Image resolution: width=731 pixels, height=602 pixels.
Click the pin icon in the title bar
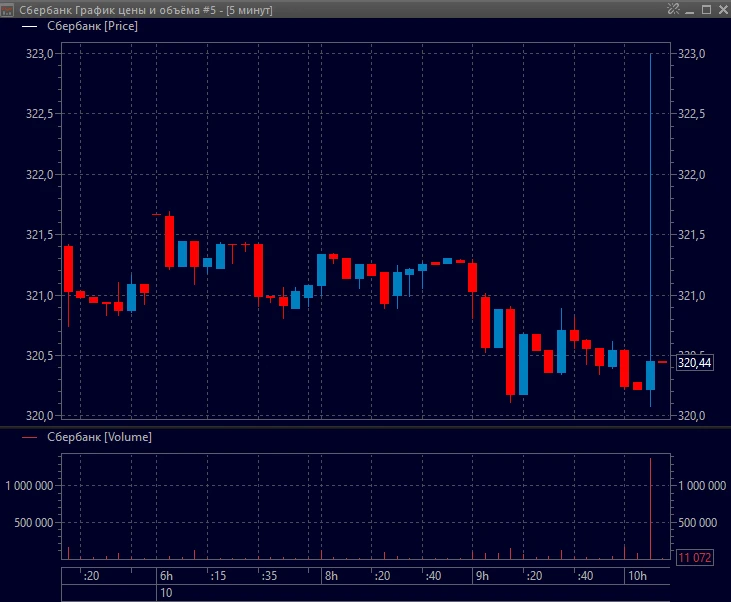tap(673, 9)
